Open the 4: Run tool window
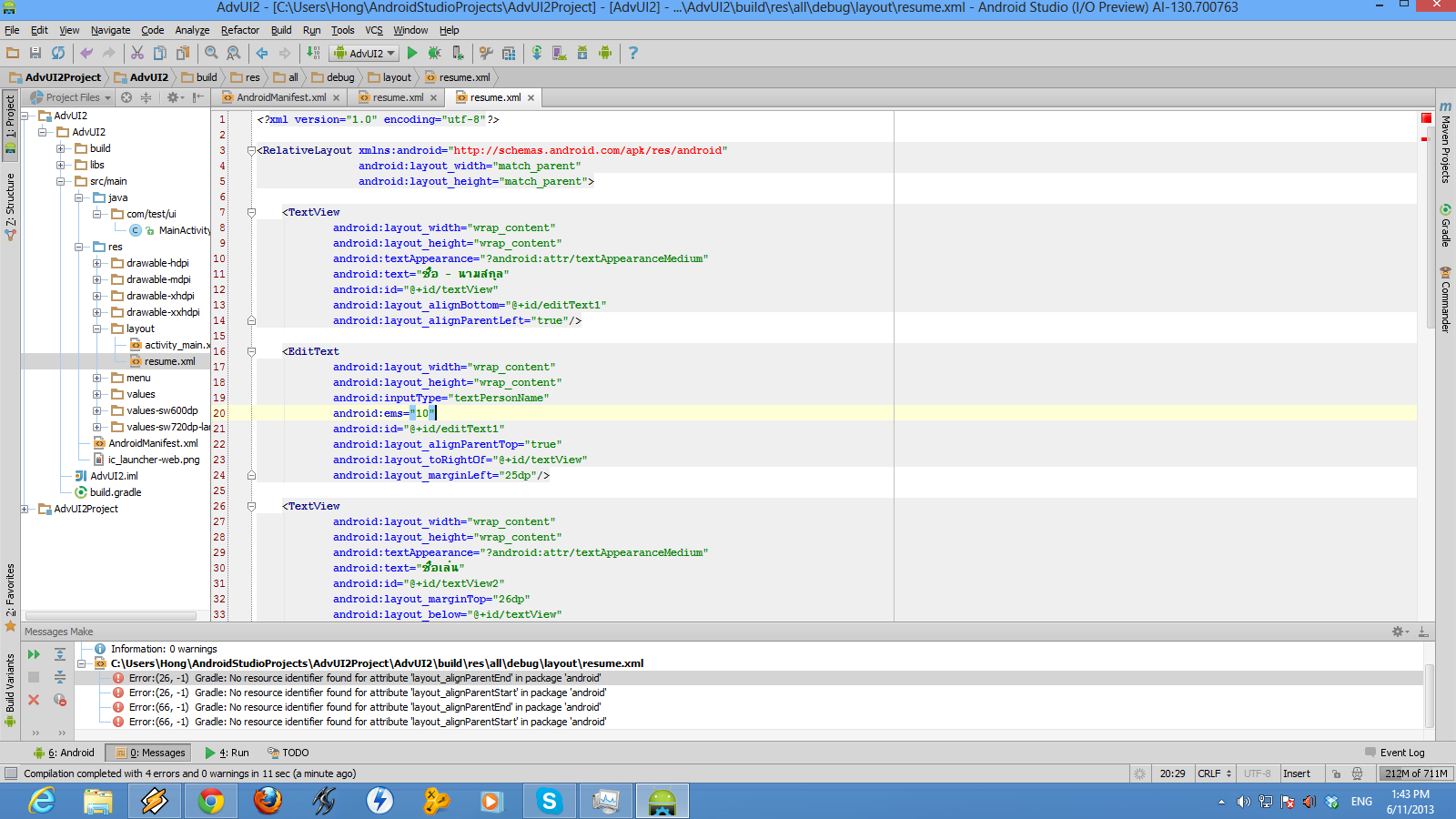1456x819 pixels. click(x=227, y=753)
